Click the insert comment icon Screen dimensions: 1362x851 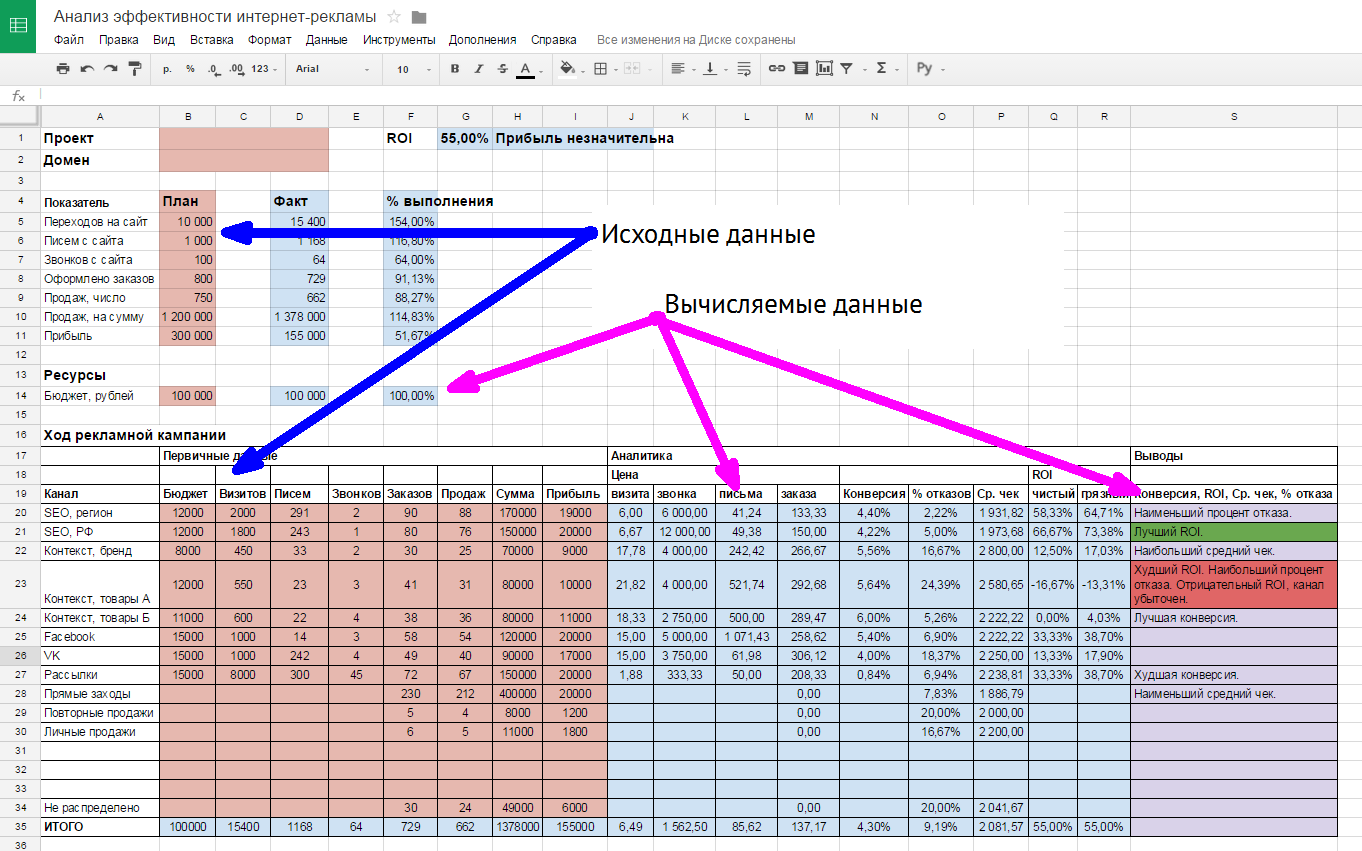tap(800, 69)
